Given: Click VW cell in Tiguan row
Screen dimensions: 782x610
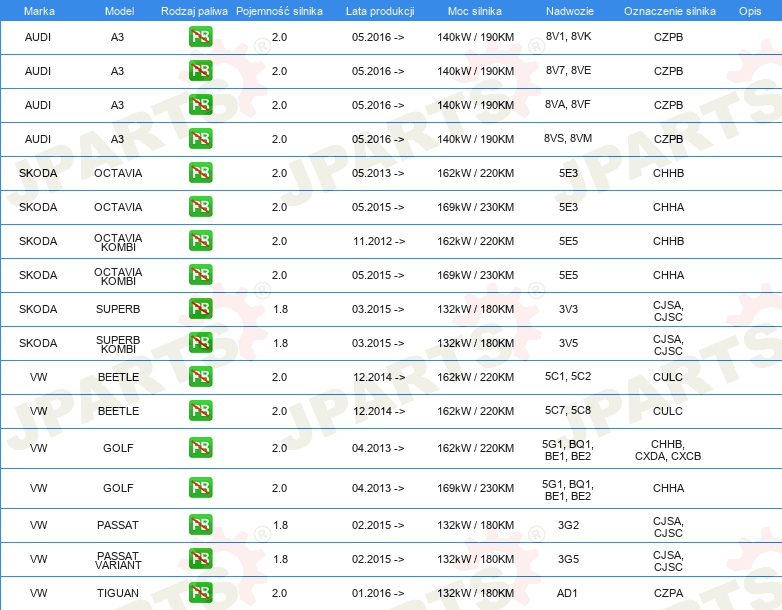Looking at the screenshot, I should 38,593.
